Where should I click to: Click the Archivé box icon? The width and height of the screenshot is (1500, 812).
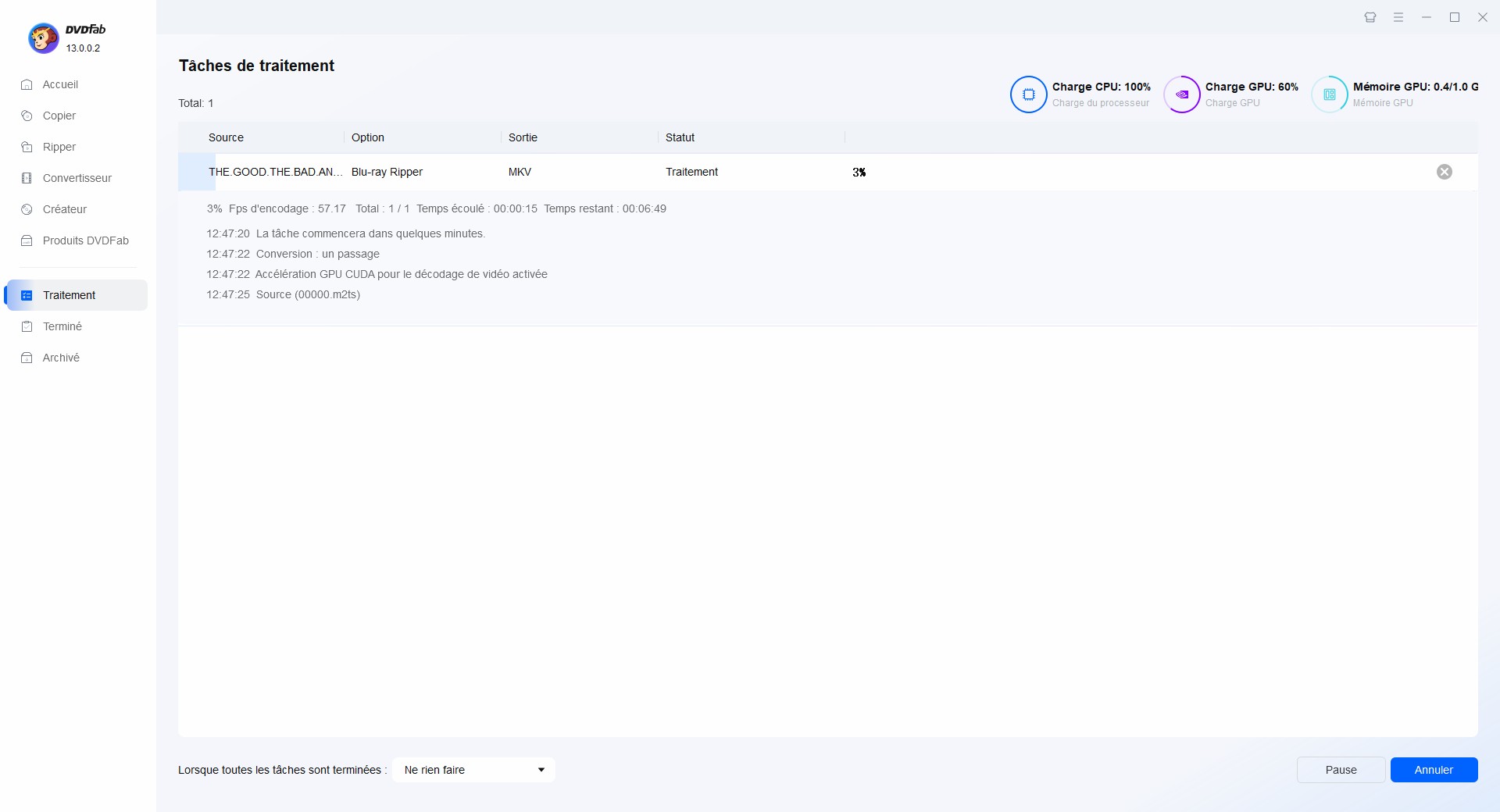[x=27, y=358]
